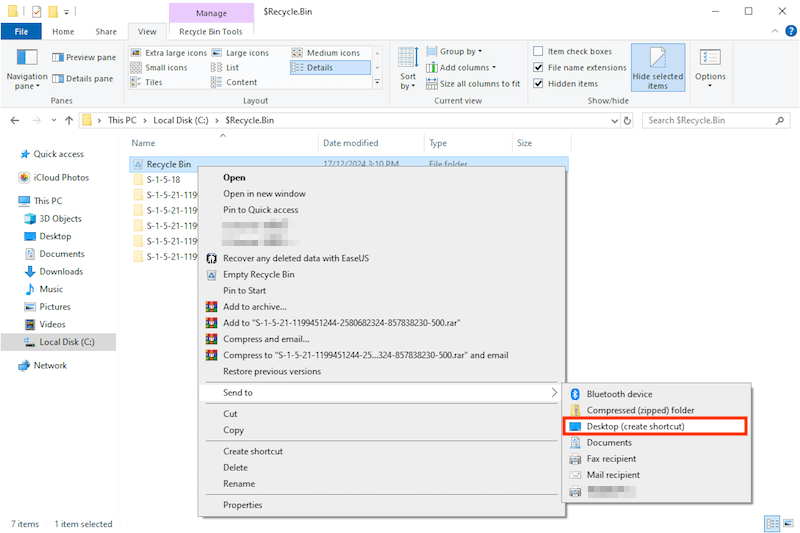Switch to Small icons layout
The image size is (800, 533).
159,67
